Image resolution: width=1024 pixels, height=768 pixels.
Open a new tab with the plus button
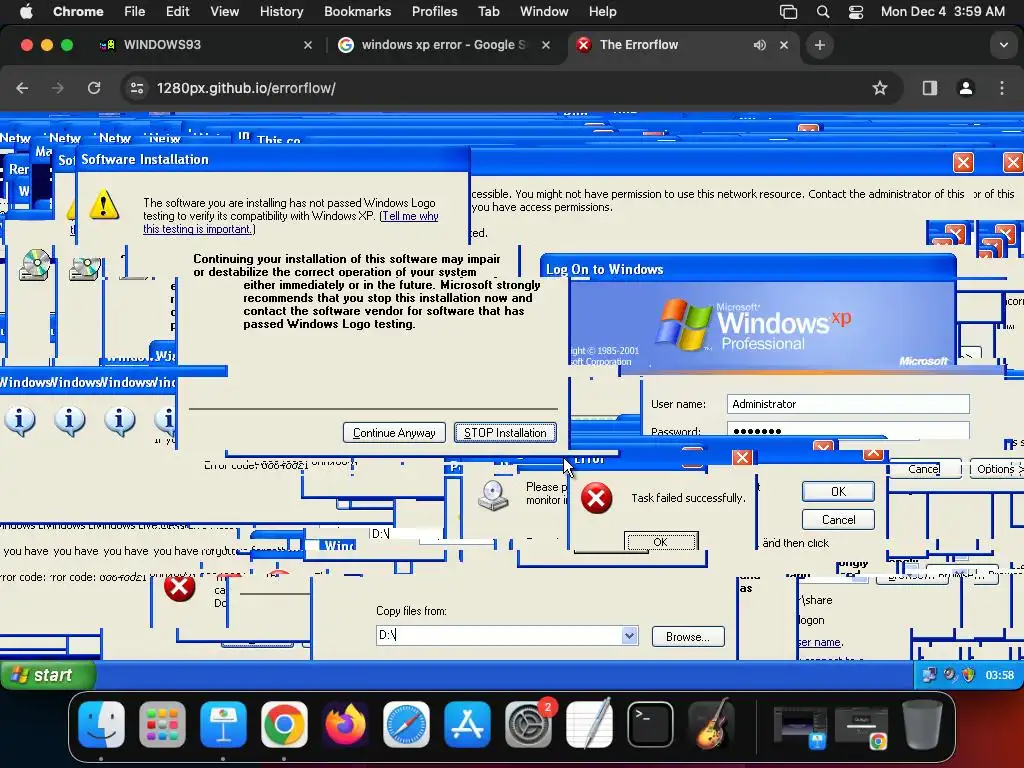coord(820,45)
